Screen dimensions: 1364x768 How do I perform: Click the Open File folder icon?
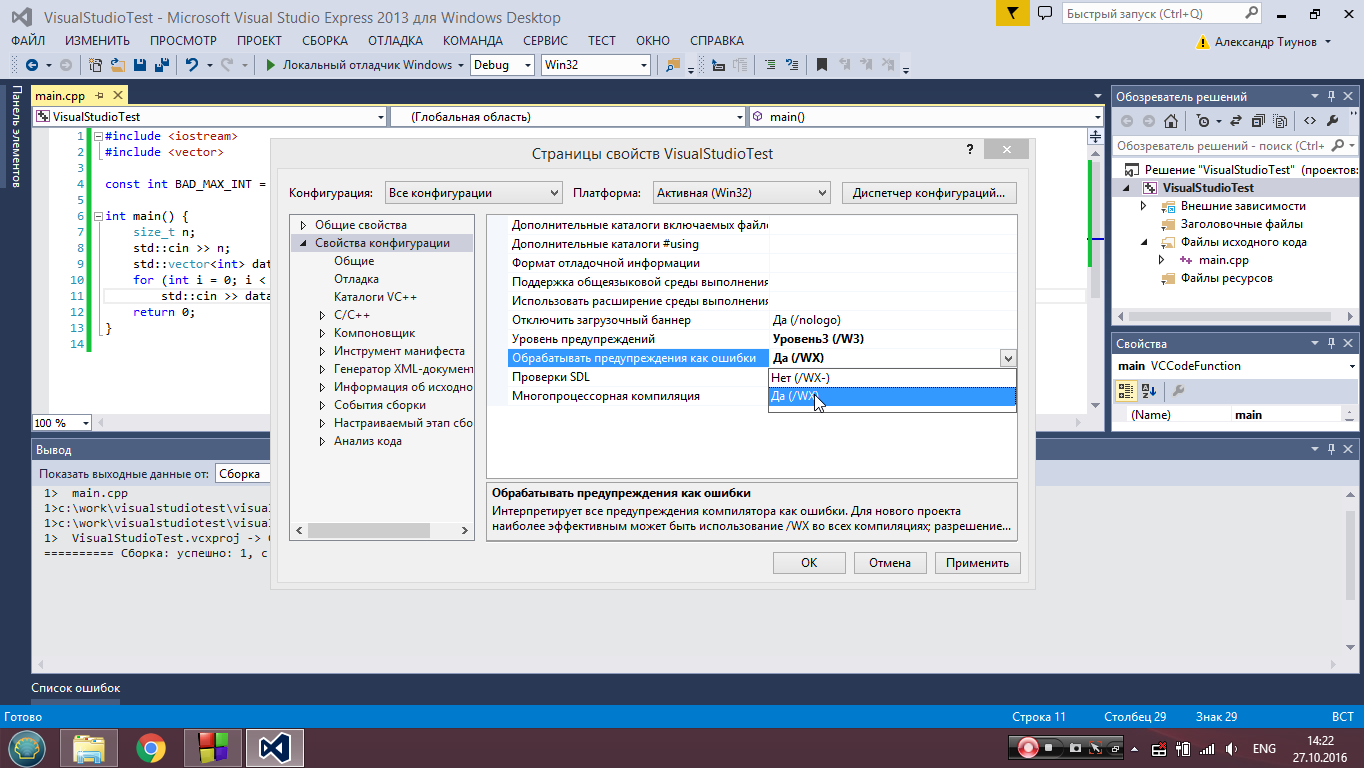click(118, 65)
